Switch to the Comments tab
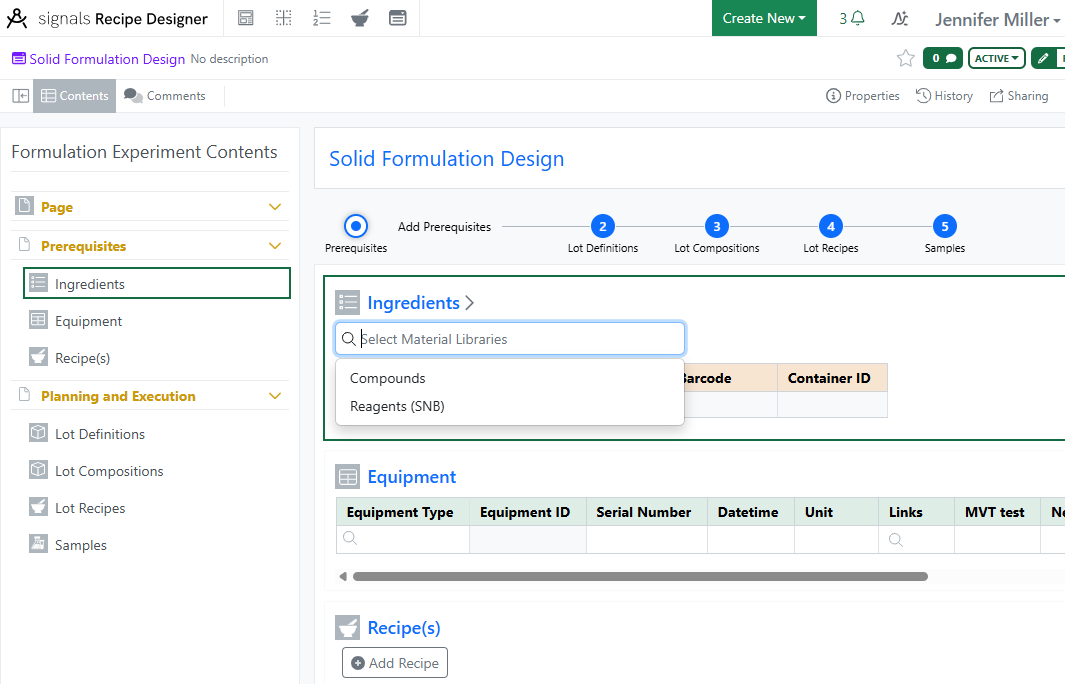 pos(164,96)
